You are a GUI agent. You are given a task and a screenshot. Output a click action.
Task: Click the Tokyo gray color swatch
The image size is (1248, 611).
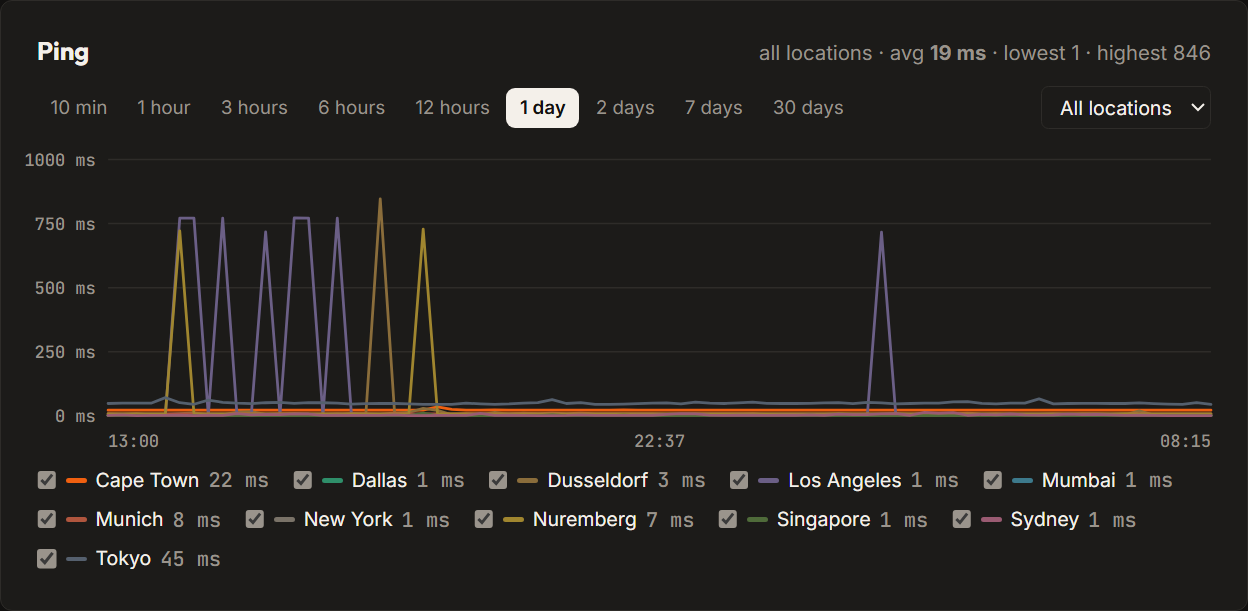[x=76, y=559]
